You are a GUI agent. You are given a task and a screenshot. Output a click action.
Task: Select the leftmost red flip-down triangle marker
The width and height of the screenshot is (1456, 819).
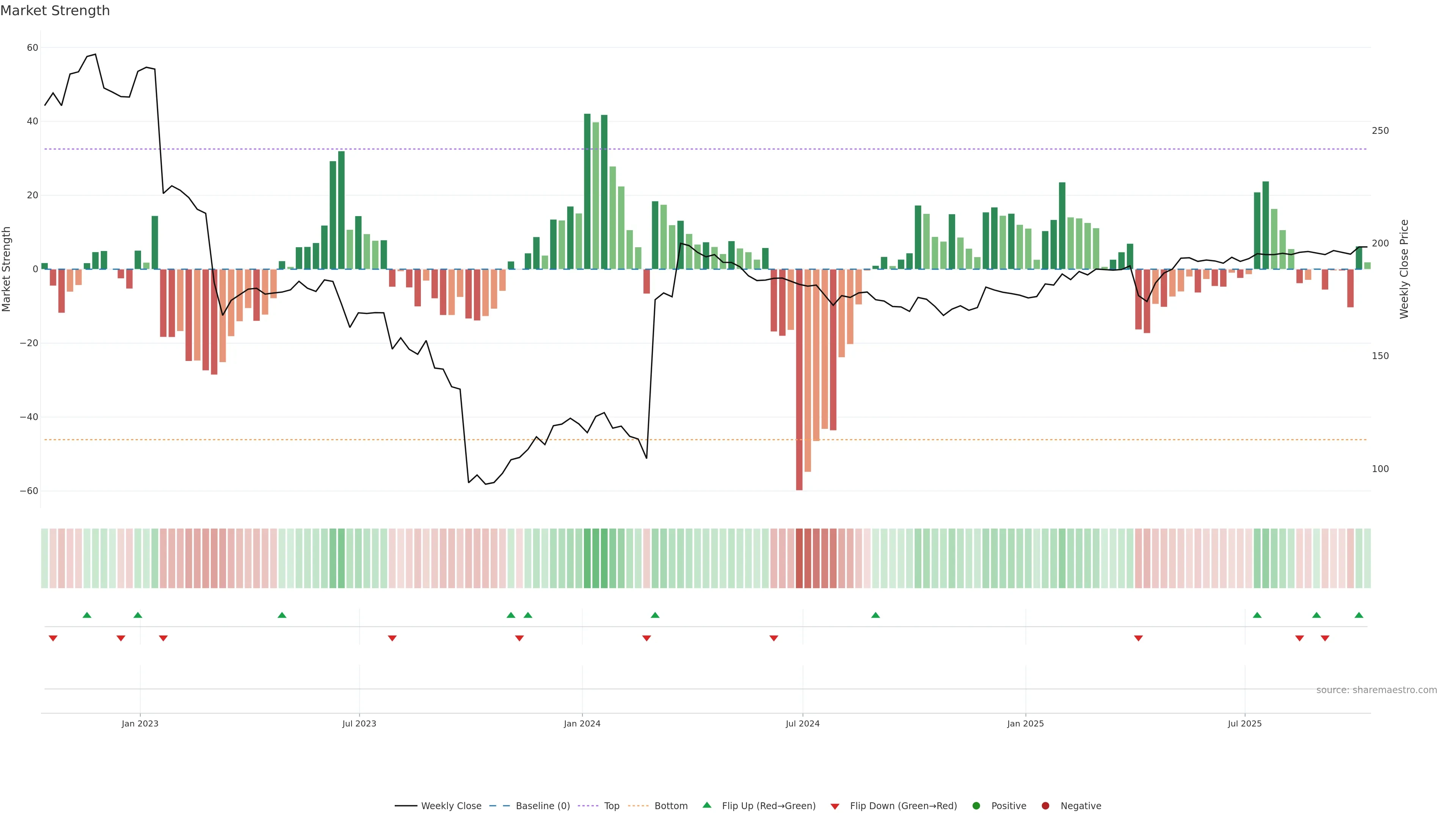pyautogui.click(x=53, y=638)
